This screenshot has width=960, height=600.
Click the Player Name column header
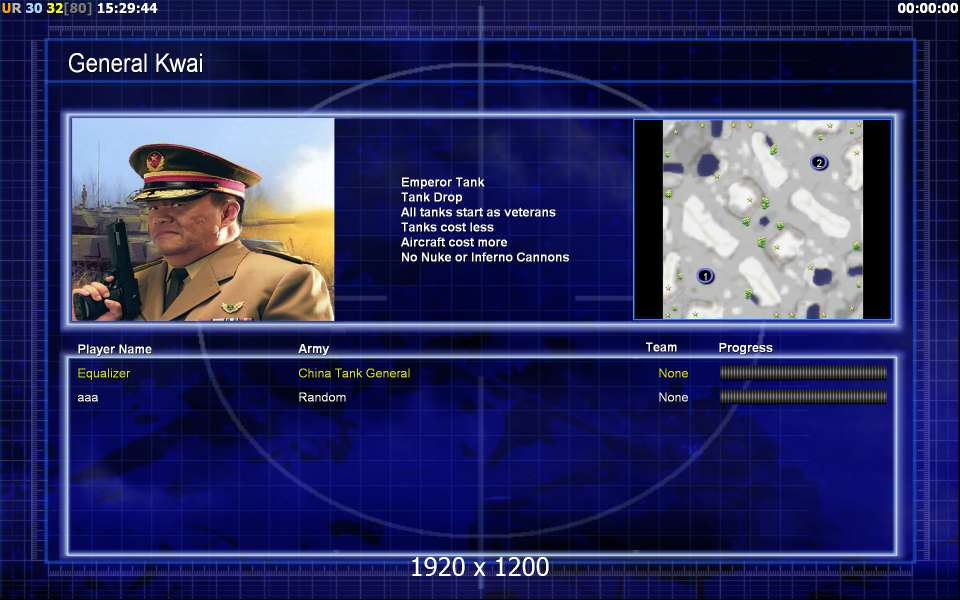point(114,349)
